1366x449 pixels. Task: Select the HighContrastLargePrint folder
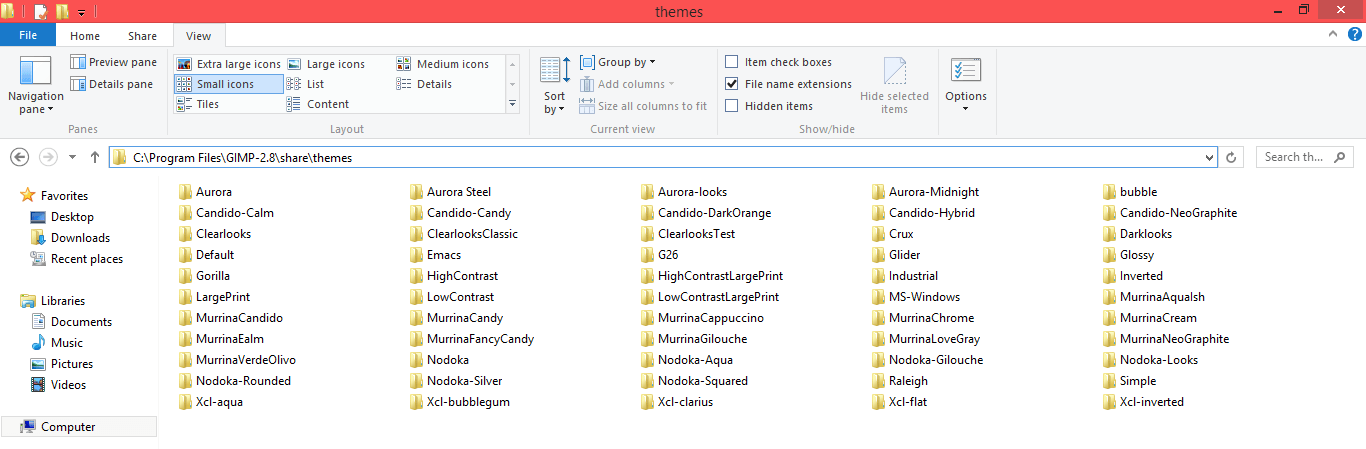(x=712, y=276)
